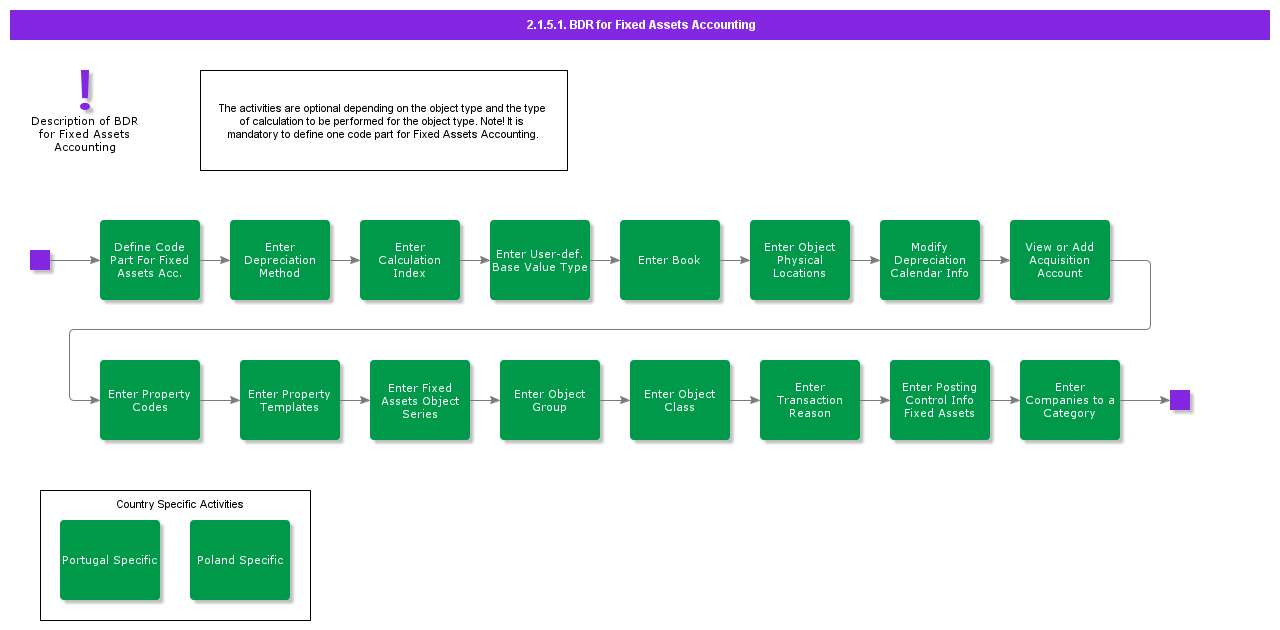The height and width of the screenshot is (630, 1280).
Task: Open Enter Object Physical Locations step
Action: 800,260
